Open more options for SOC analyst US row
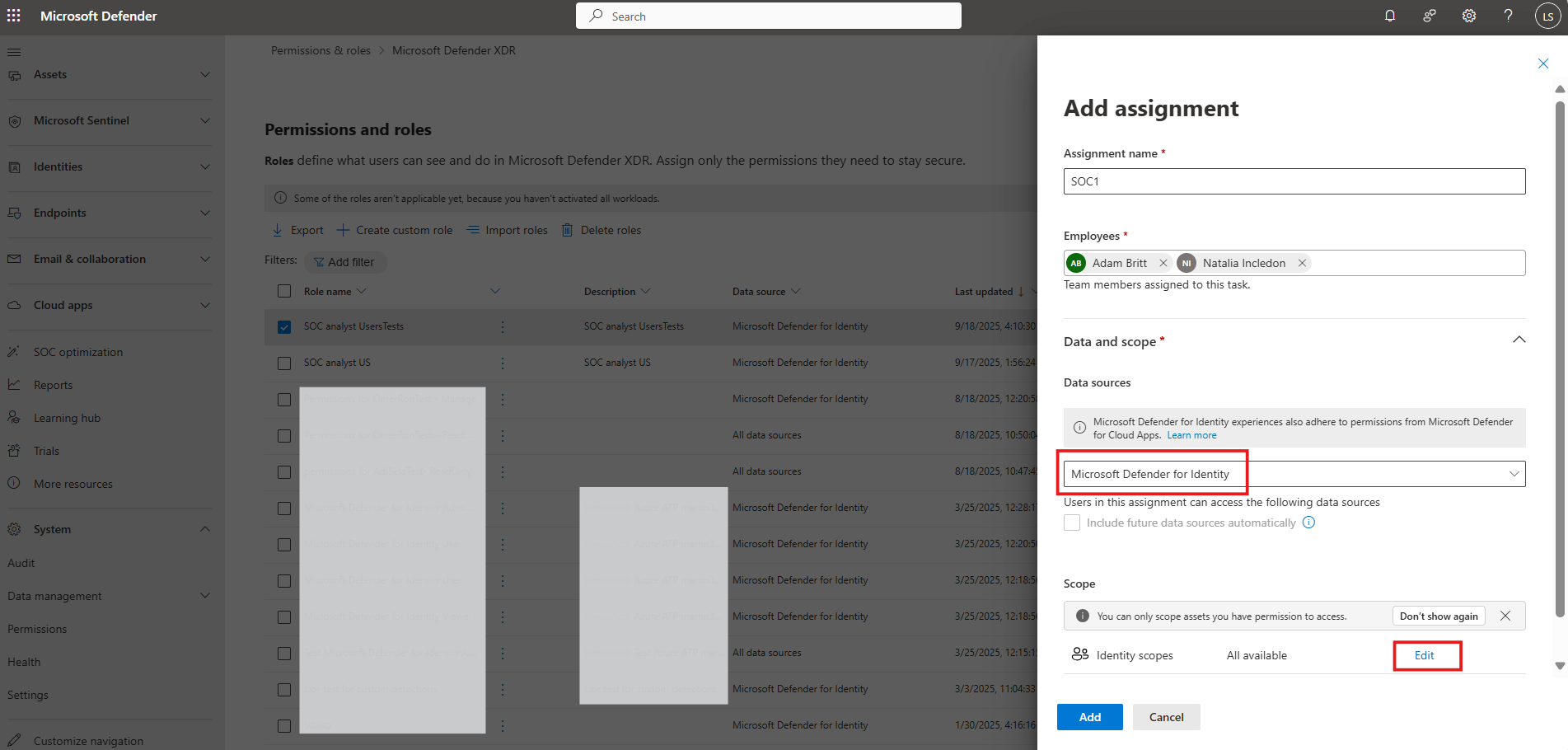This screenshot has height=750, width=1568. pyautogui.click(x=503, y=363)
